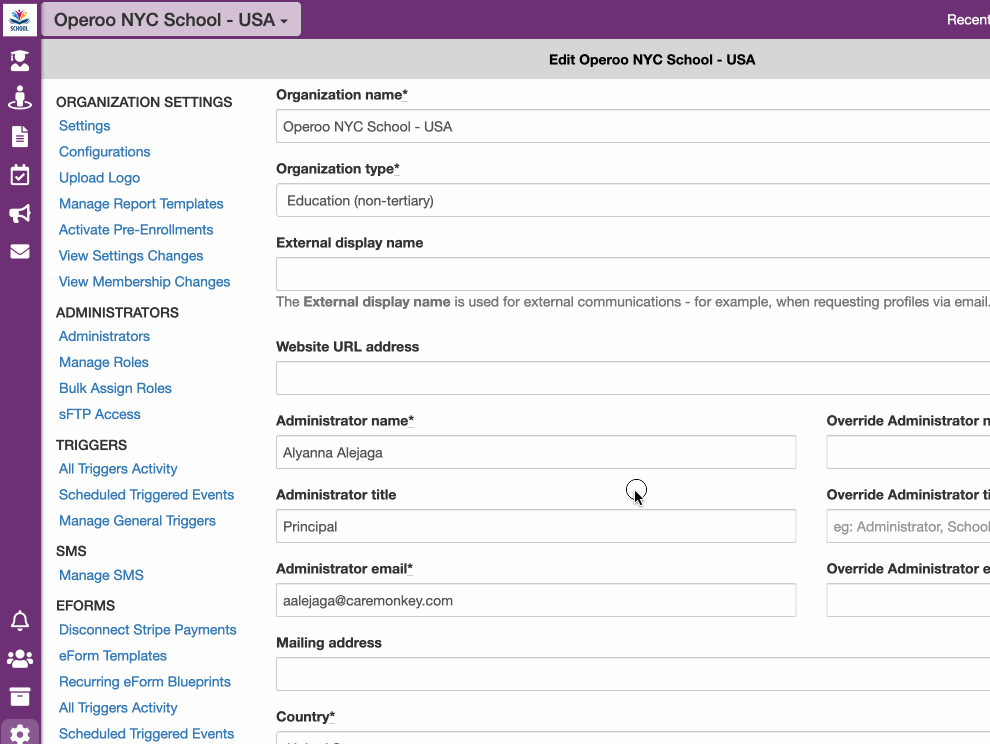The image size is (990, 744).
Task: Open Activate Pre-Enrollments
Action: coord(136,229)
